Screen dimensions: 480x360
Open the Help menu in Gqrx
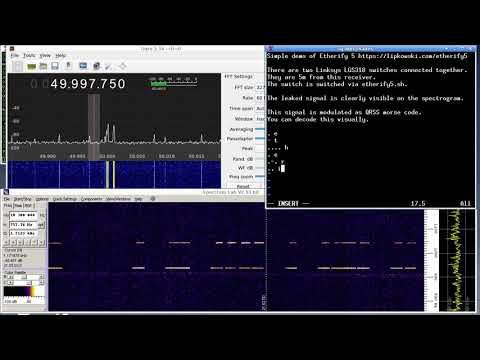pyautogui.click(x=60, y=55)
